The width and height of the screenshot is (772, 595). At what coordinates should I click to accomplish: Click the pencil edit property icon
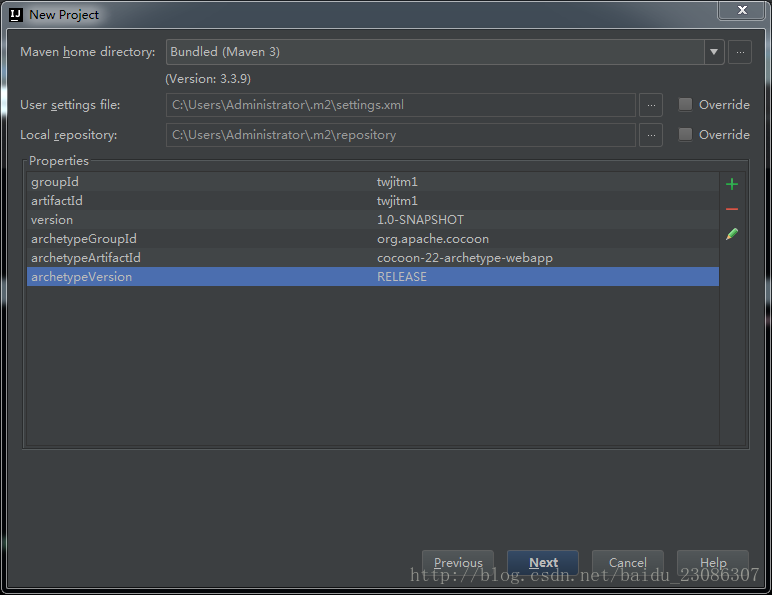pos(732,234)
